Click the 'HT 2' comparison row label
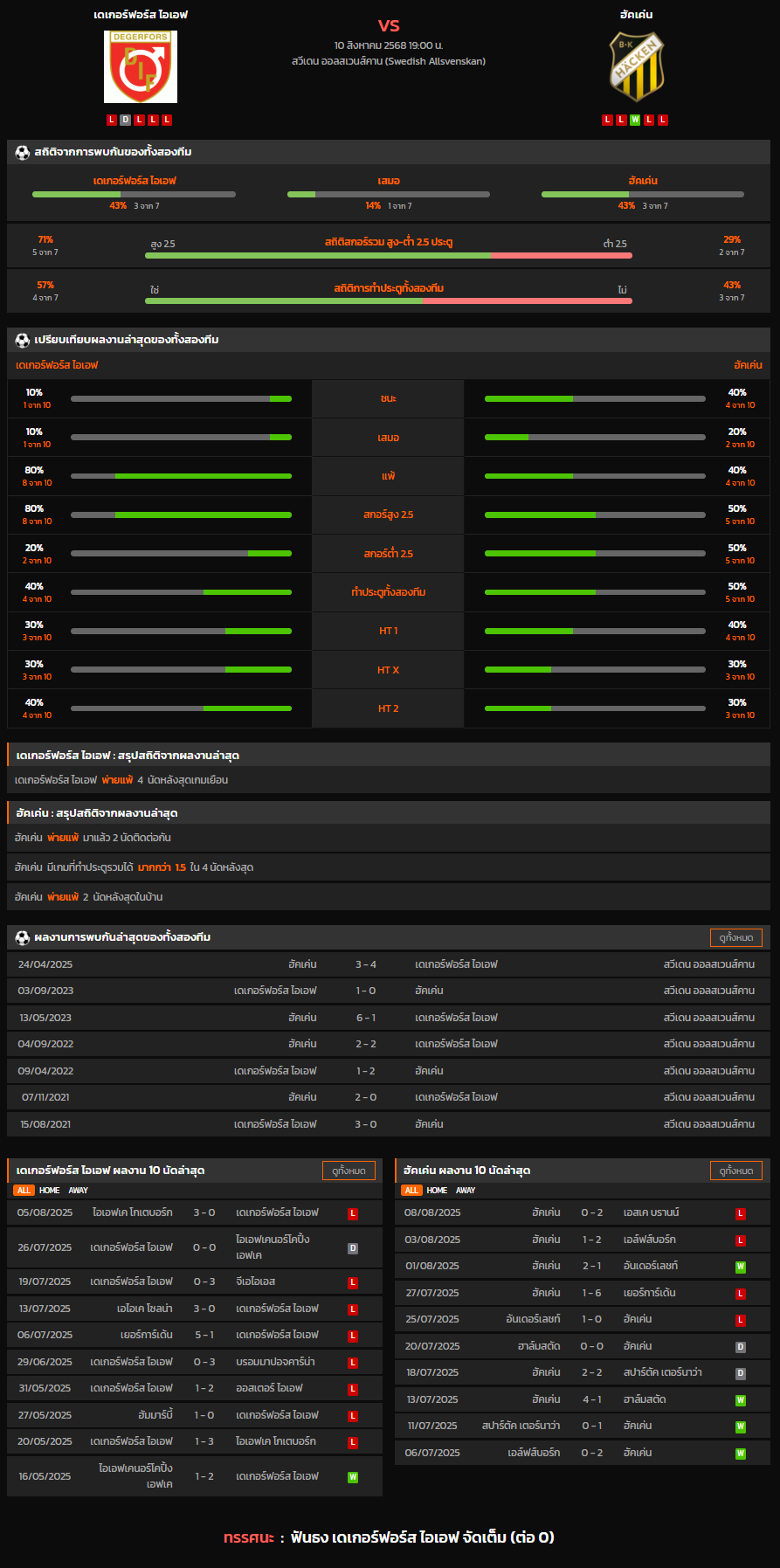The width and height of the screenshot is (780, 1568). [x=389, y=708]
